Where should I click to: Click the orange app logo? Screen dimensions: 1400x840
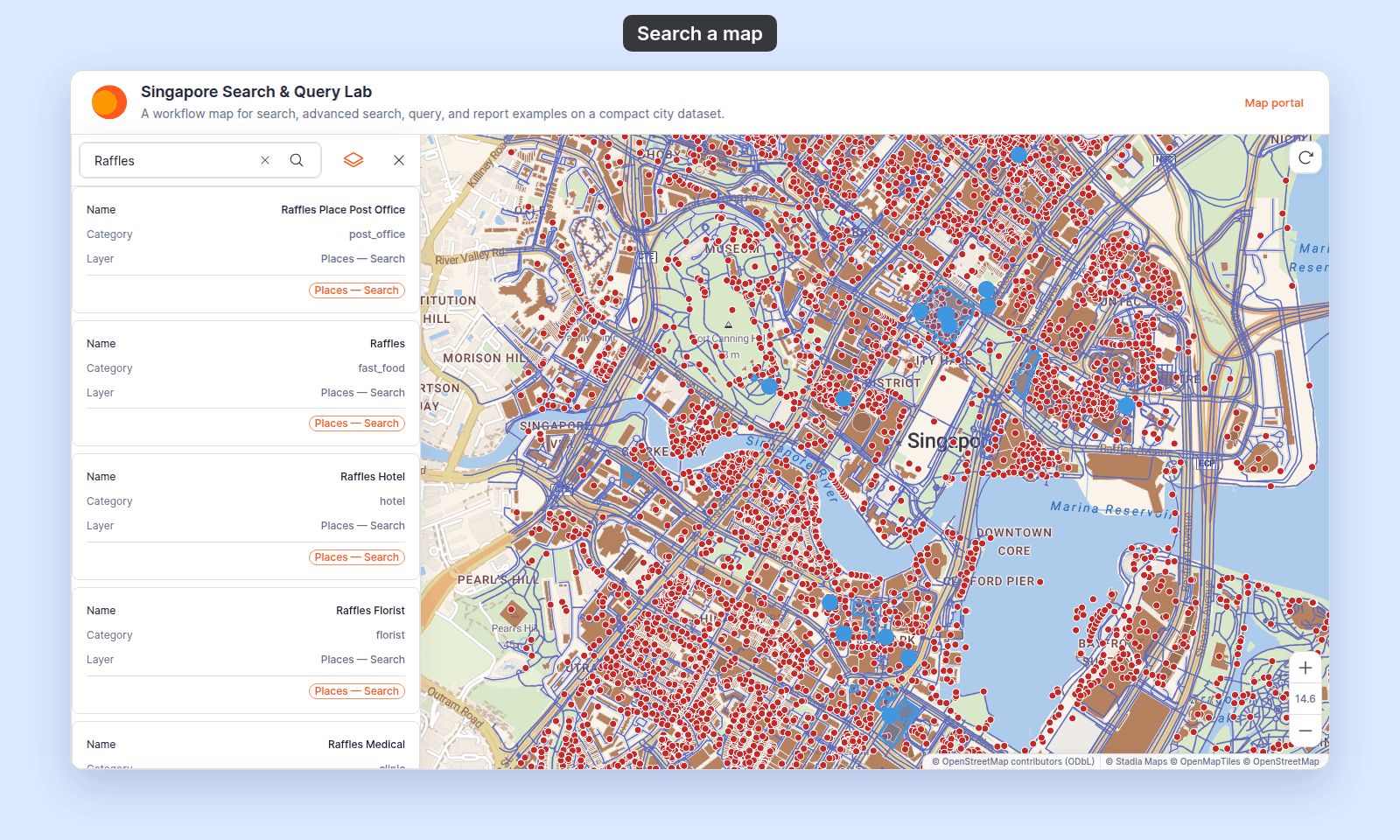coord(109,102)
